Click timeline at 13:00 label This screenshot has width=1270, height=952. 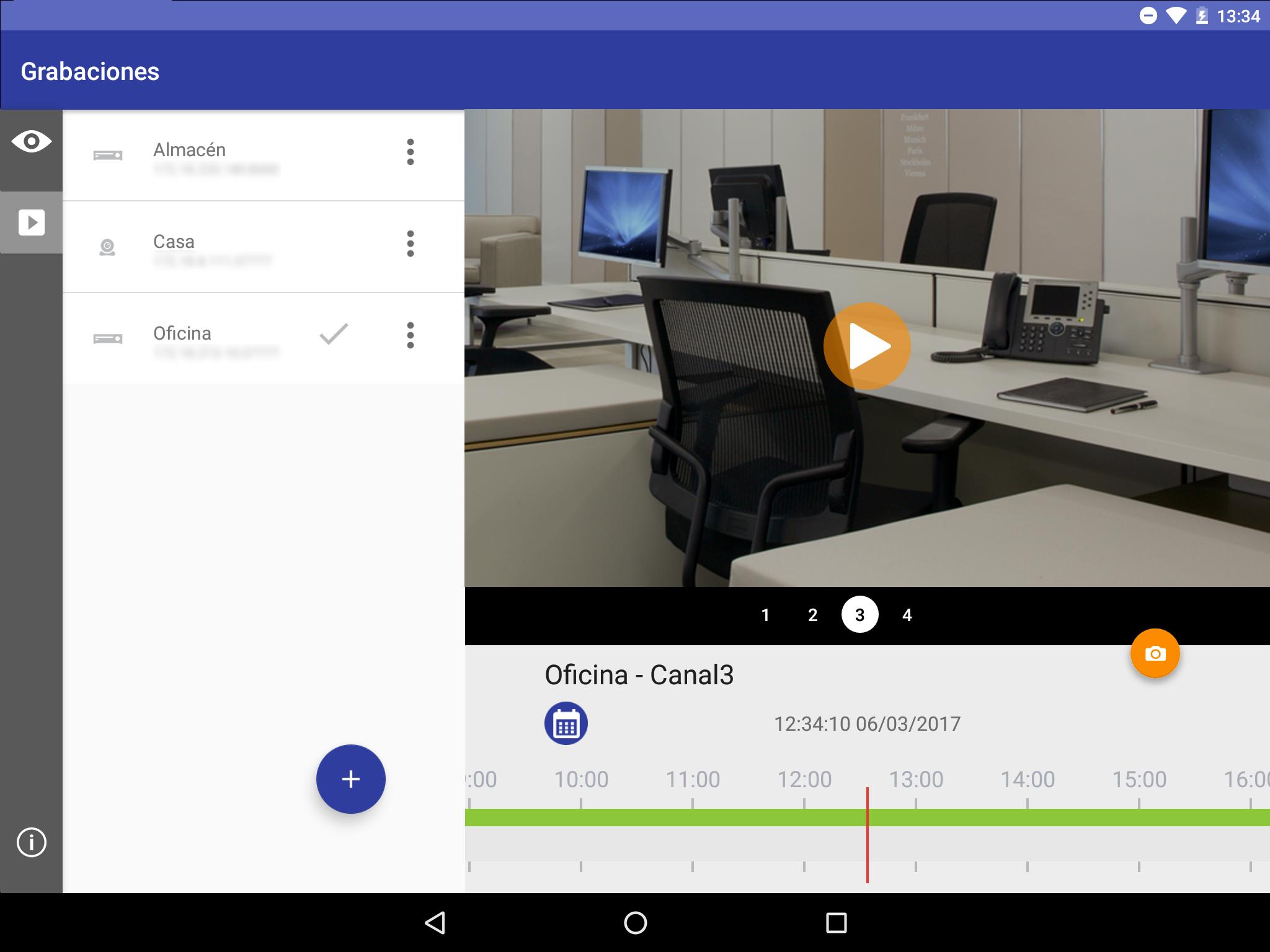[x=916, y=779]
